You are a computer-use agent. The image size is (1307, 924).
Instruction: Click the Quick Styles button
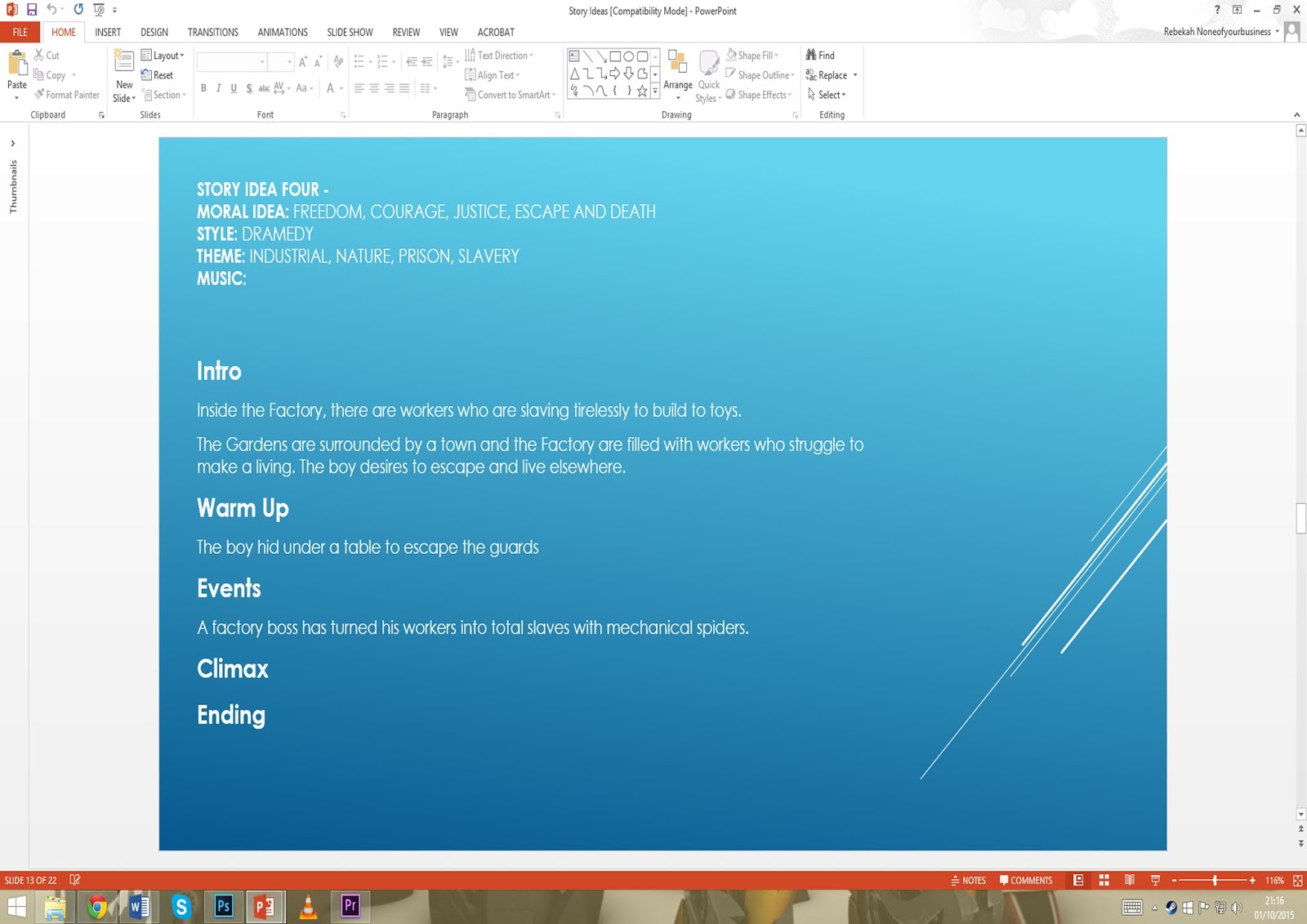point(708,76)
